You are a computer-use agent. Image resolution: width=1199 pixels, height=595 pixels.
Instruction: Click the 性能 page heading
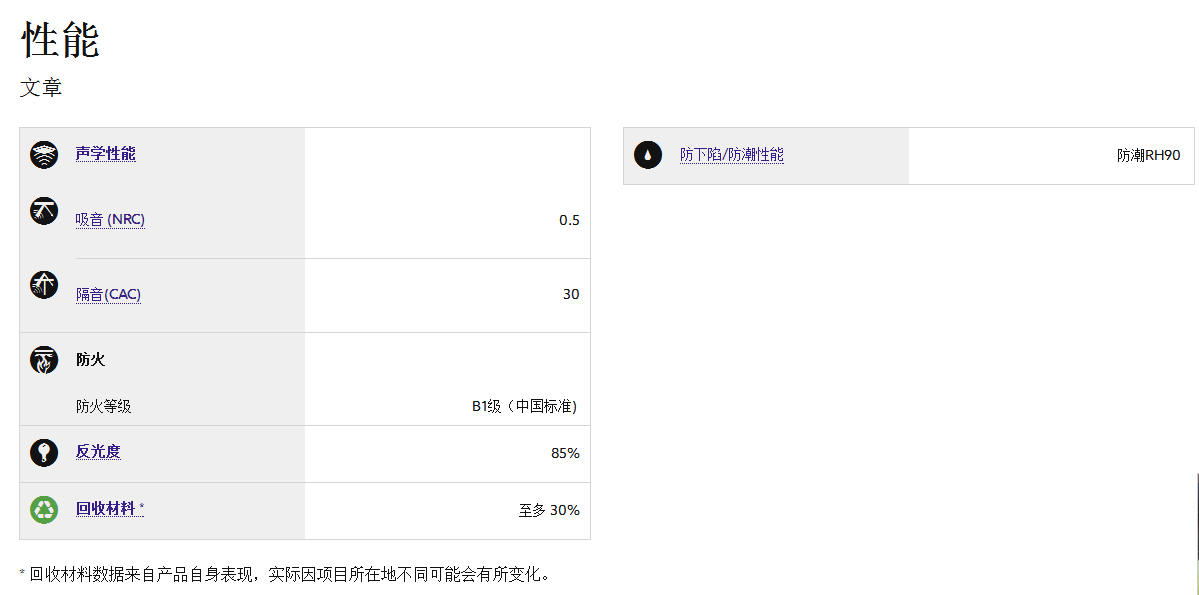click(60, 41)
